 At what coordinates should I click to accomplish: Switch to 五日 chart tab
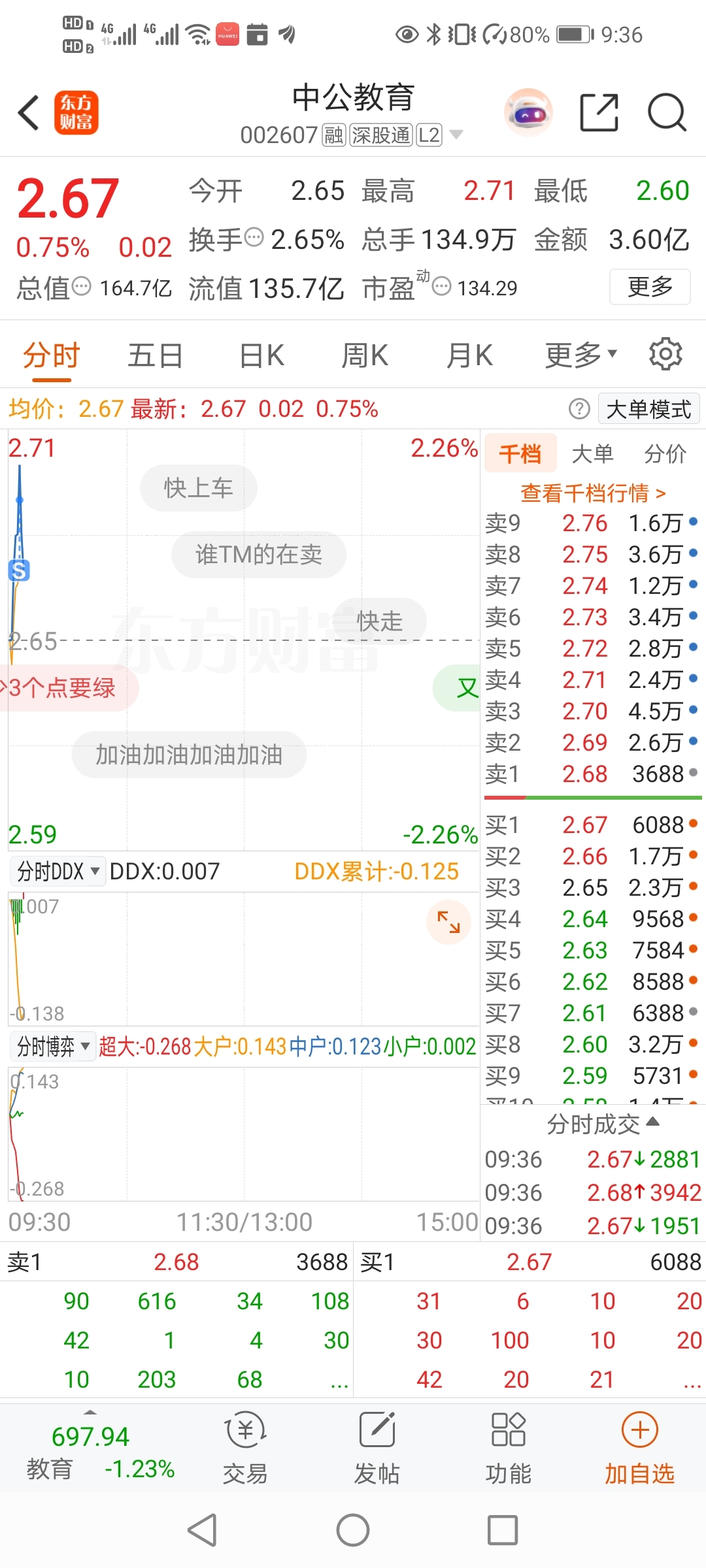pos(155,355)
